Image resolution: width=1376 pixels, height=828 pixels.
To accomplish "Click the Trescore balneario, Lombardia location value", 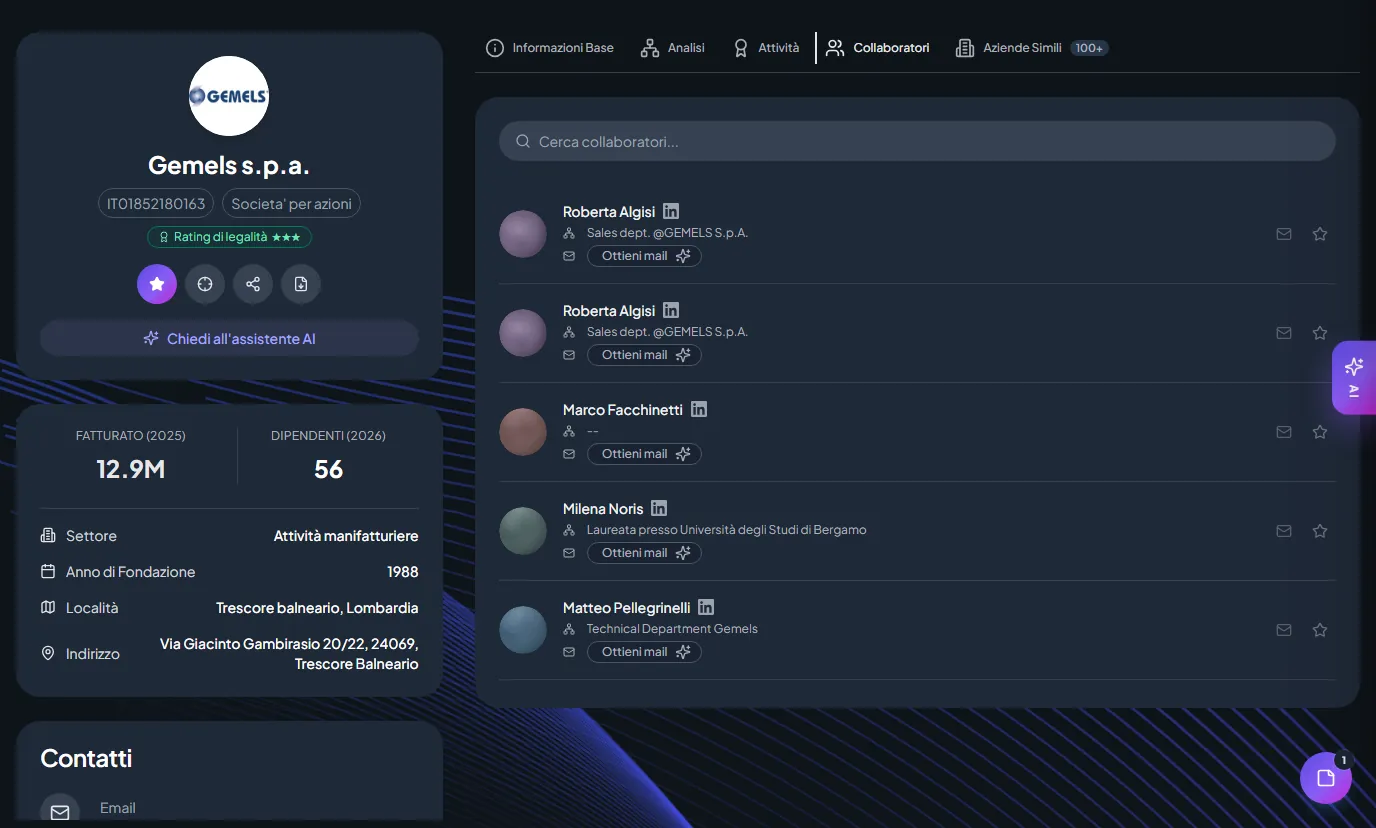I will pyautogui.click(x=317, y=608).
